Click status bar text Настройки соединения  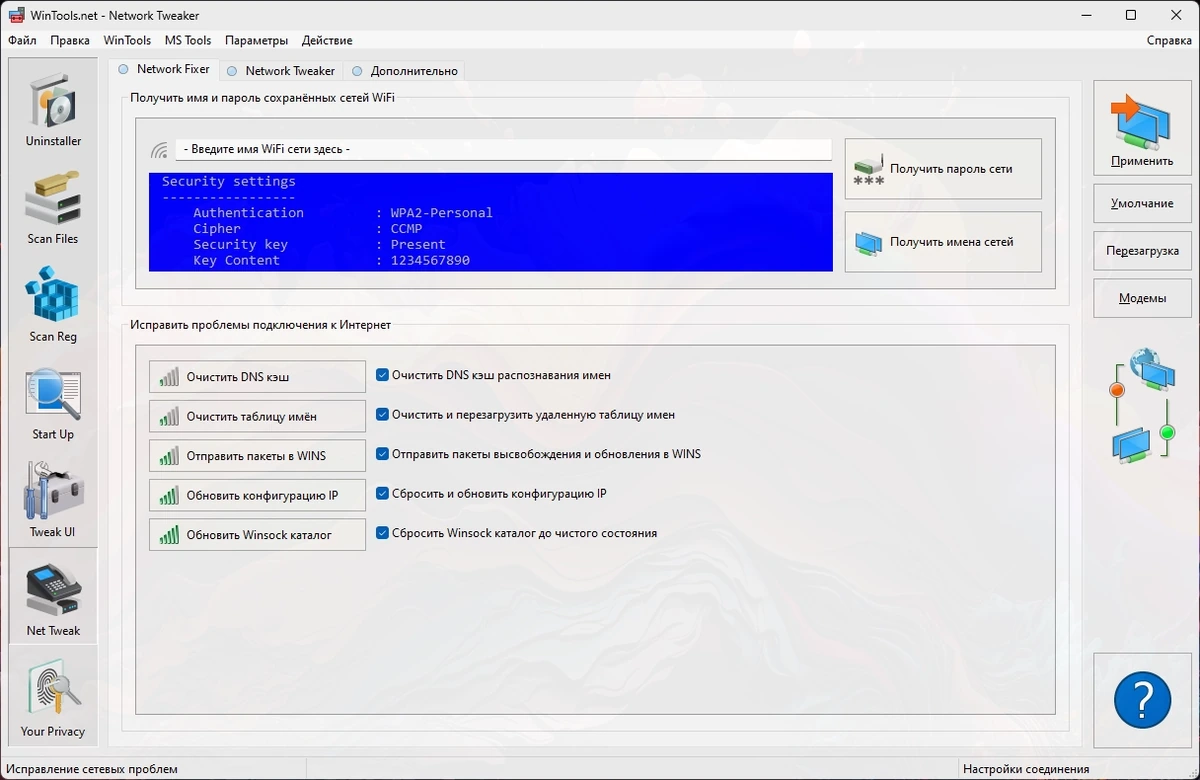1026,769
